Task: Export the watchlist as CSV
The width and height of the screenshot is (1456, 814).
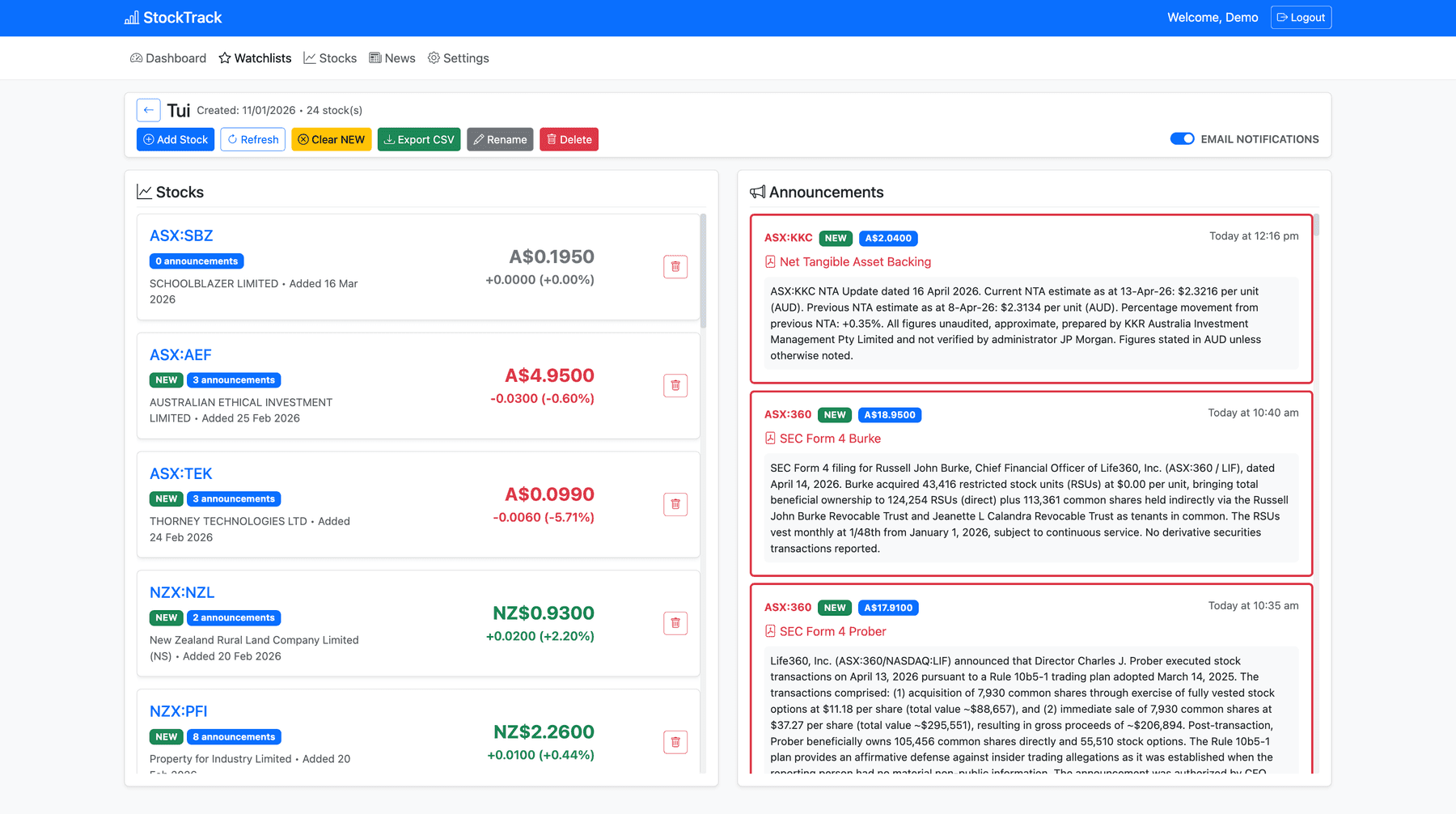Action: click(419, 139)
